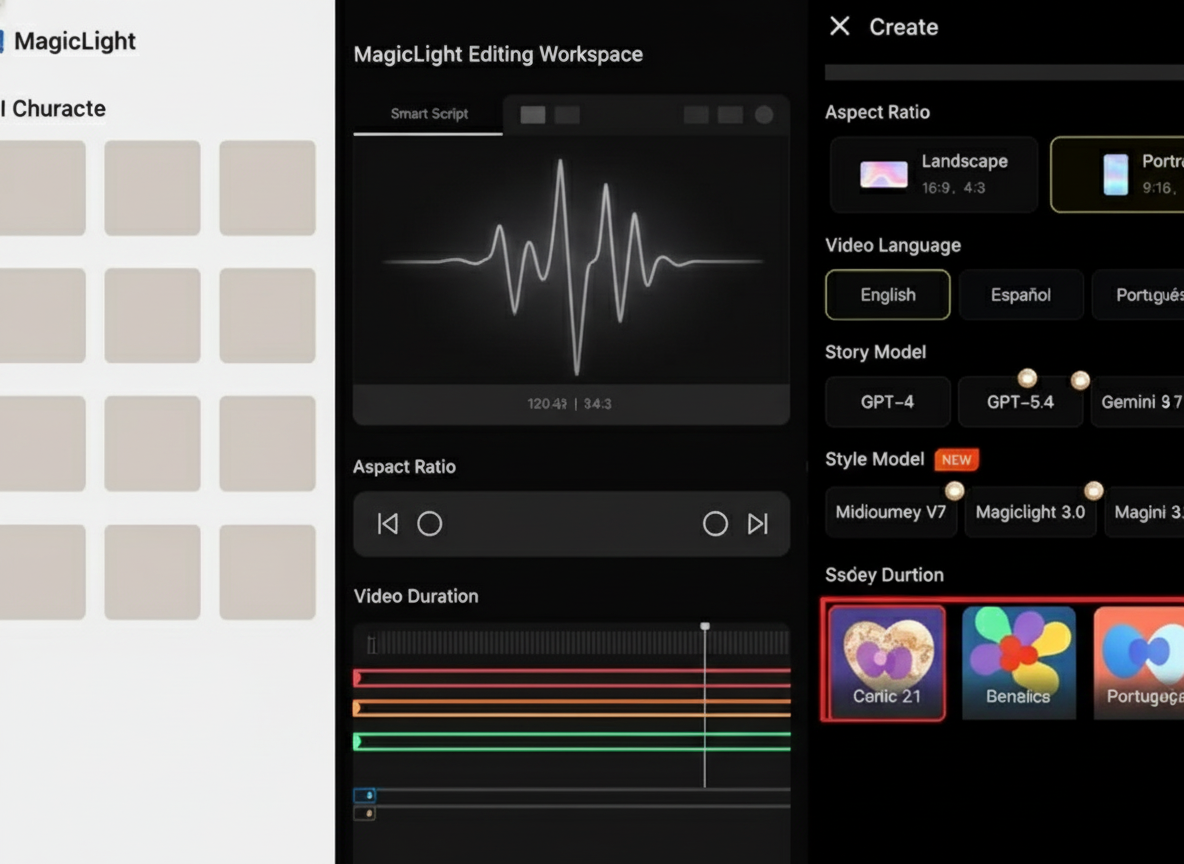Click the 'Create' panel title
This screenshot has height=864, width=1184.
(x=904, y=27)
